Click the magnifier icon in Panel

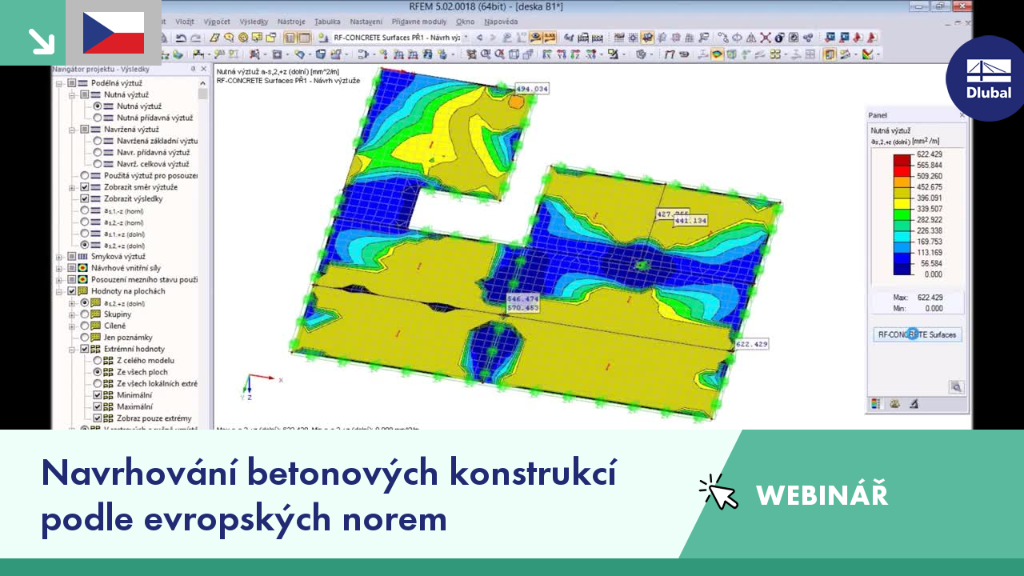[956, 387]
